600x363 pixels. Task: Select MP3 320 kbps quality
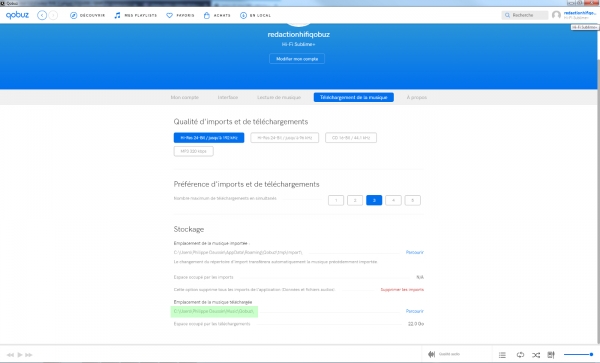pyautogui.click(x=194, y=151)
